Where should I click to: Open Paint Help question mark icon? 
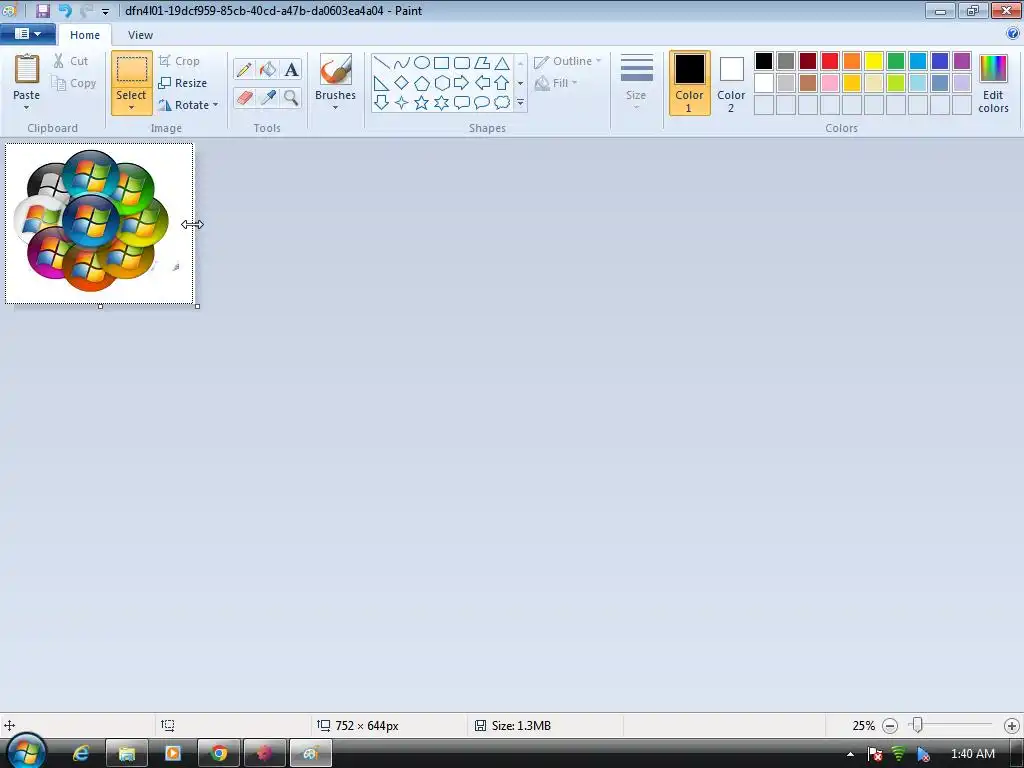pos(1014,34)
